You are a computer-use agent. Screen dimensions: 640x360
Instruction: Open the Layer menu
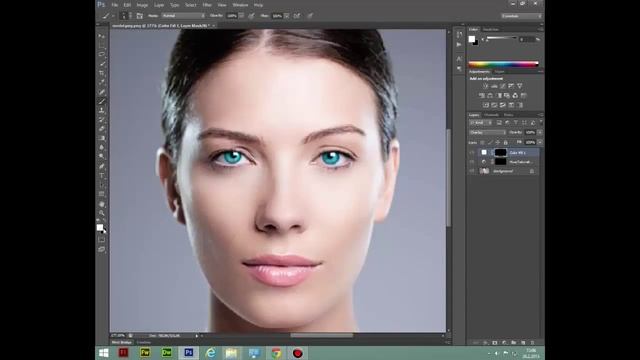(159, 5)
